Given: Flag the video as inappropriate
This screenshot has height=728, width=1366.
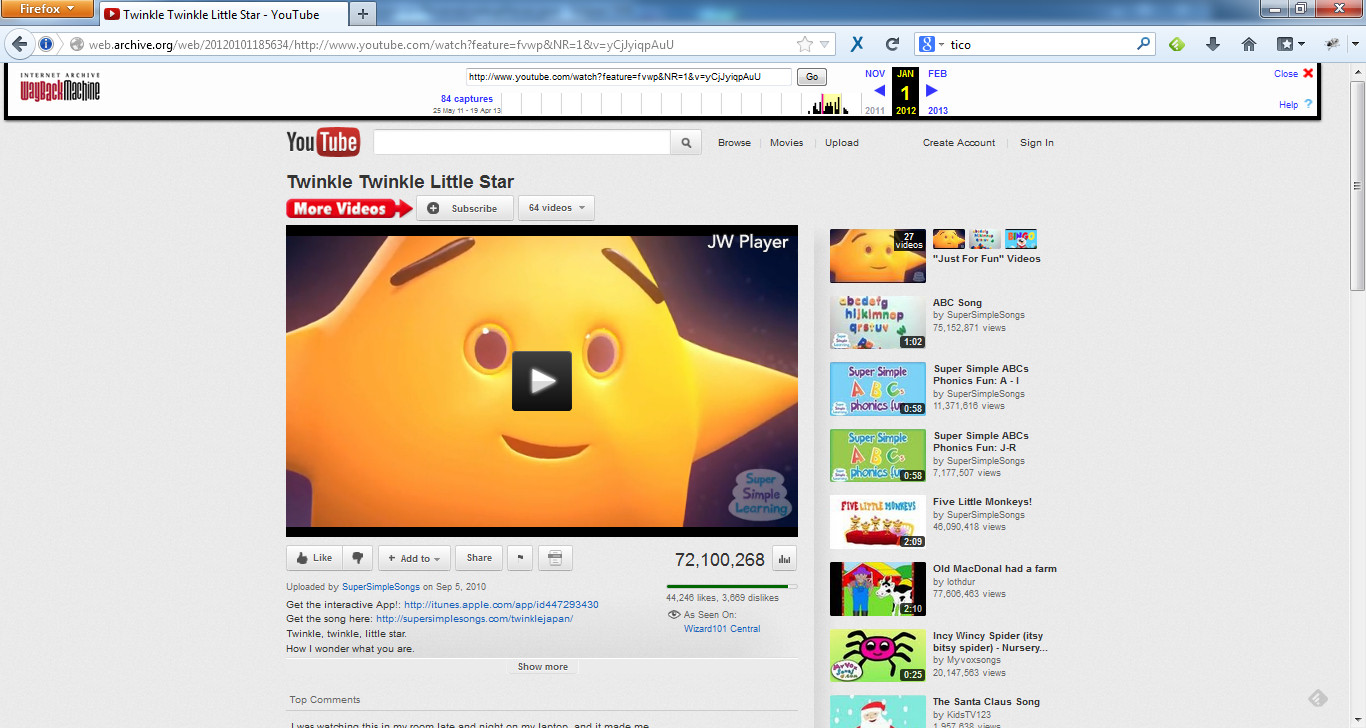Looking at the screenshot, I should coord(520,558).
